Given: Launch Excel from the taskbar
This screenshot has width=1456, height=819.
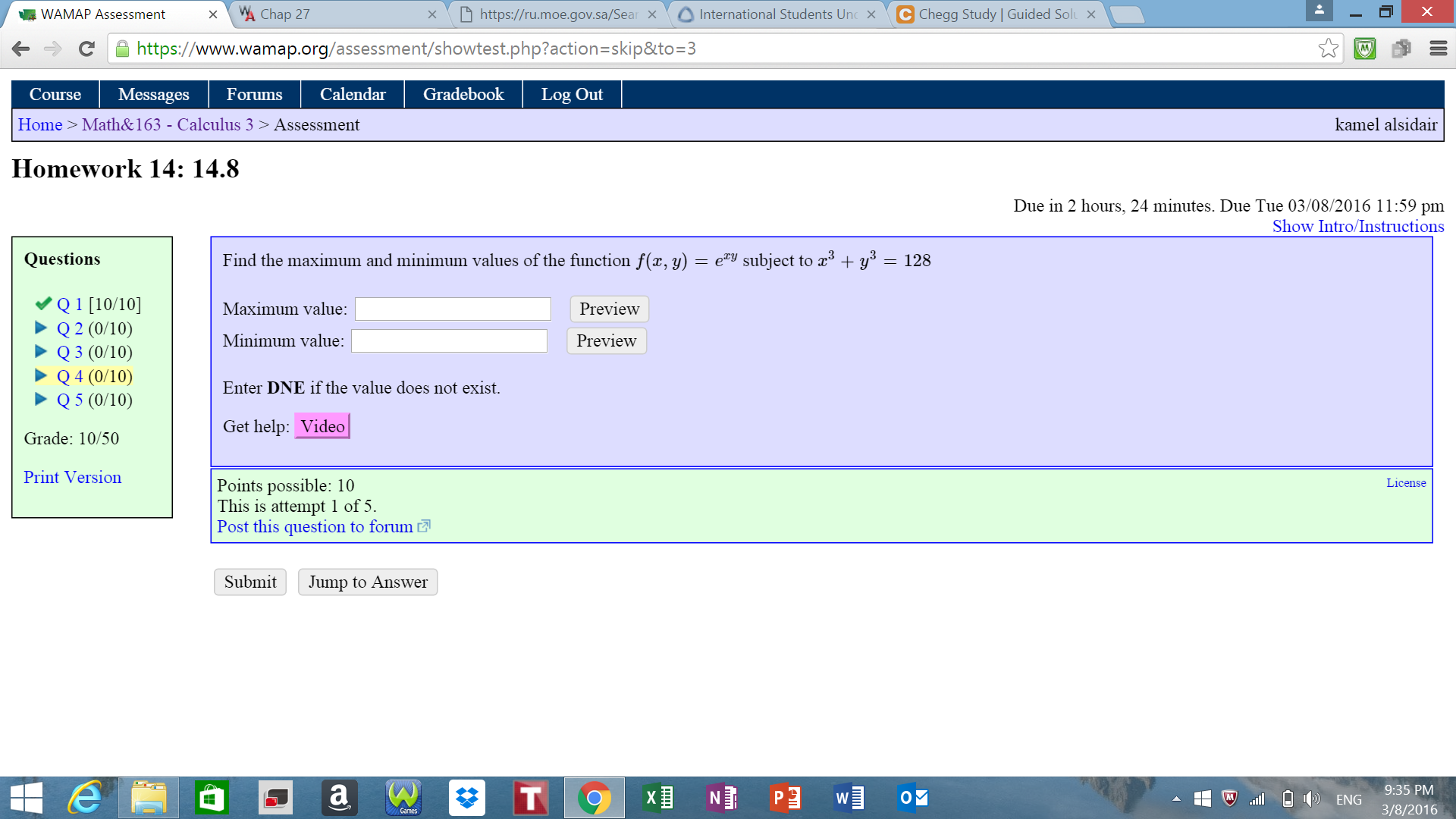Looking at the screenshot, I should pyautogui.click(x=657, y=798).
